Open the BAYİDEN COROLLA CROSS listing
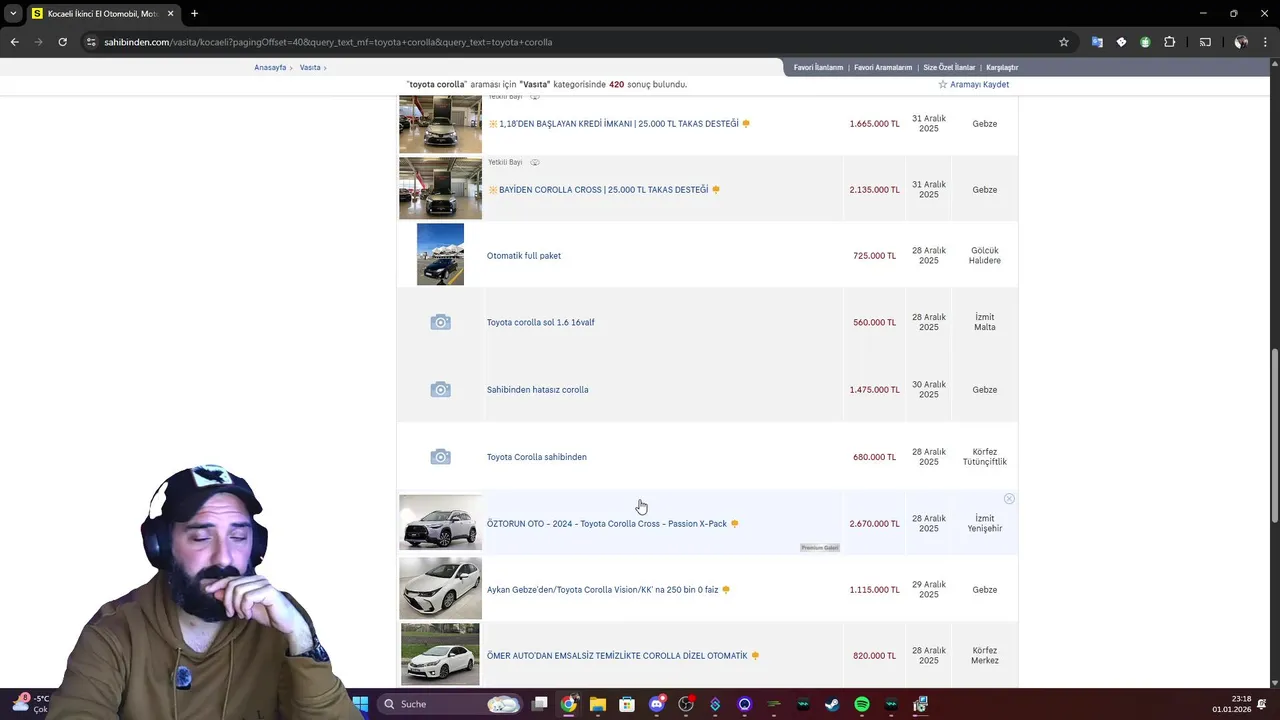The width and height of the screenshot is (1280, 720). pos(603,190)
